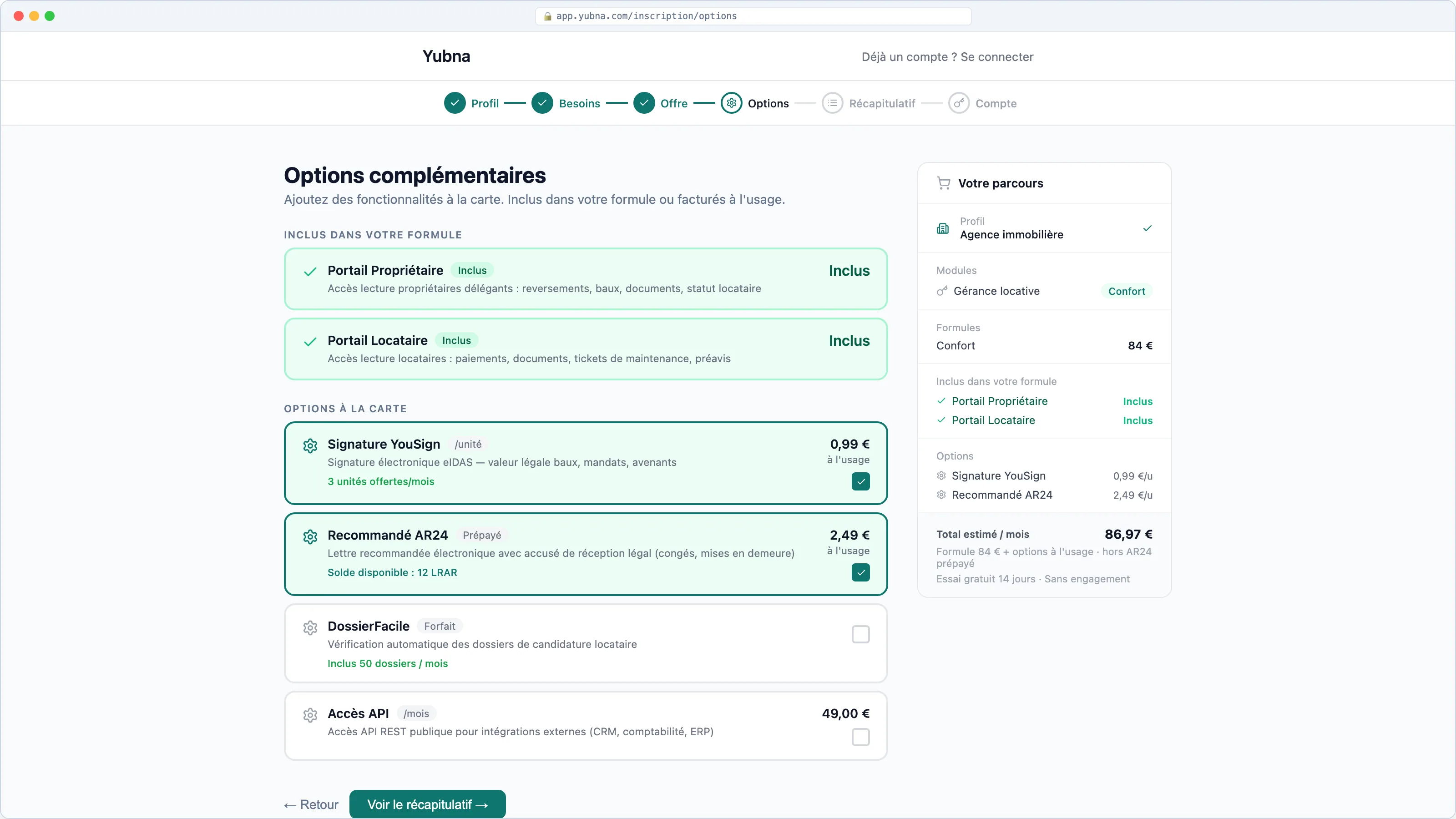Click the Confort badge in Modules

[1126, 291]
